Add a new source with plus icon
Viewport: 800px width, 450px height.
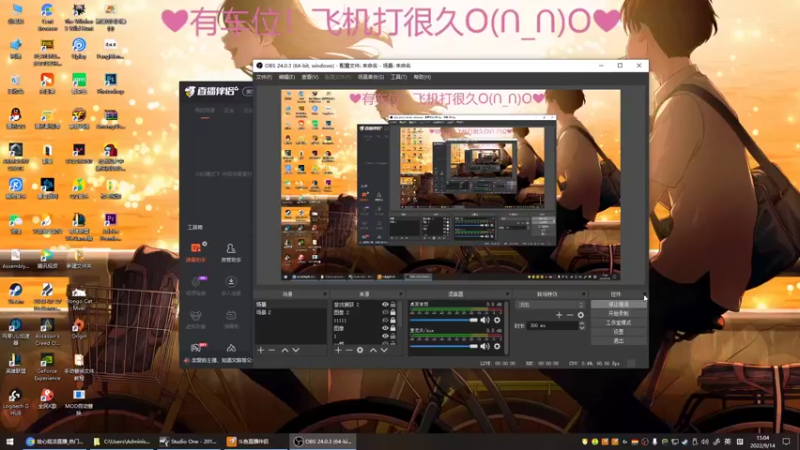338,350
